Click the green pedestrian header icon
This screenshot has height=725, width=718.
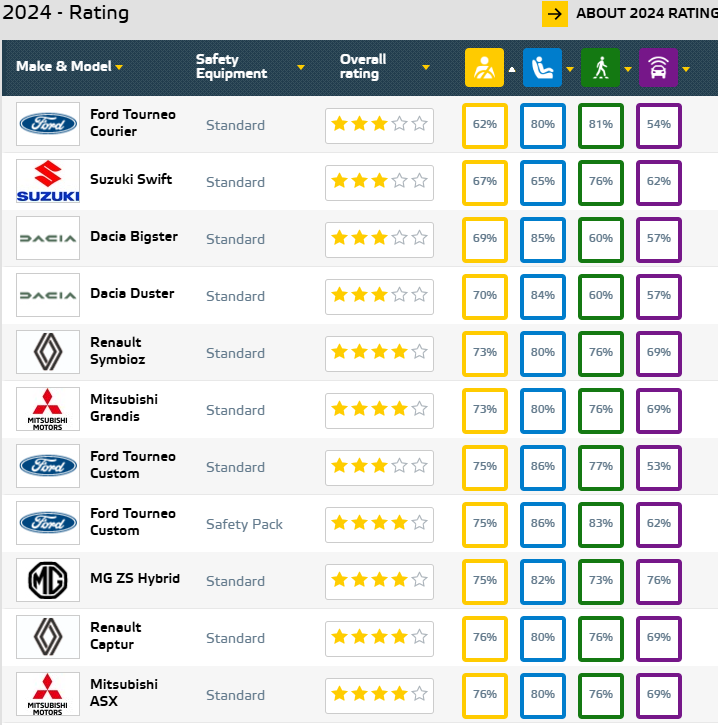pyautogui.click(x=600, y=68)
